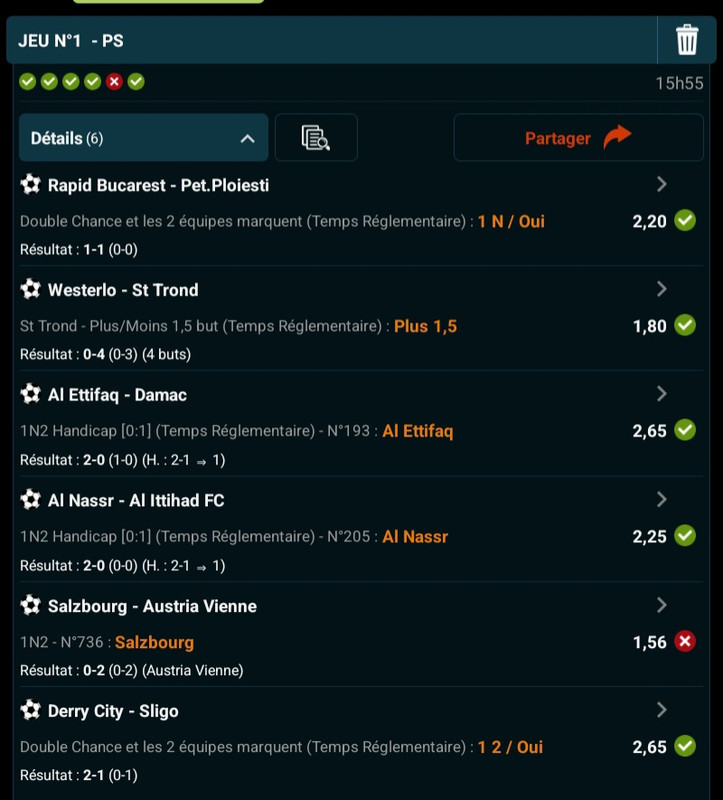The width and height of the screenshot is (723, 800).
Task: Click the 15h55 timestamp
Action: (x=679, y=83)
